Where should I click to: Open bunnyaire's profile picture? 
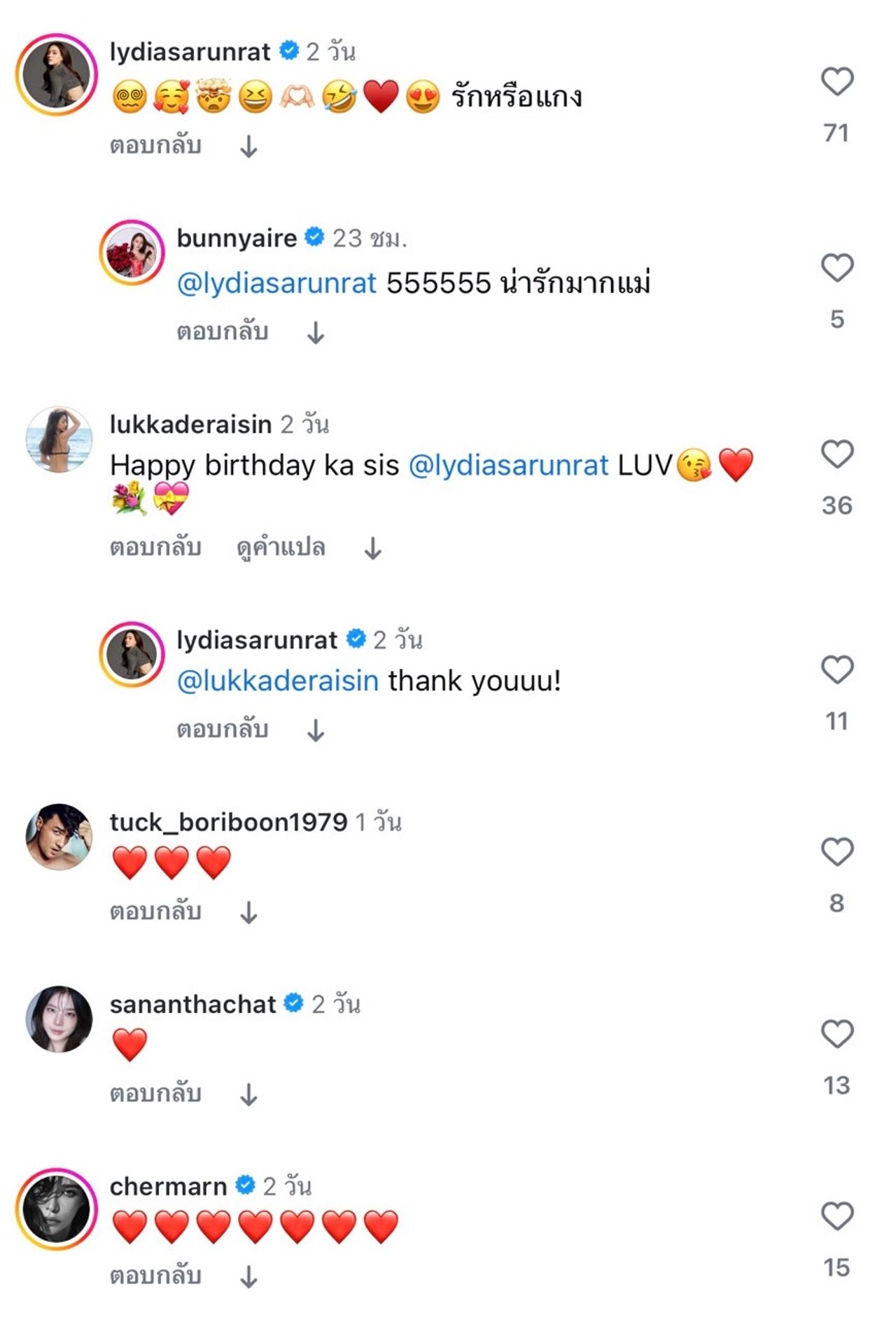132,253
